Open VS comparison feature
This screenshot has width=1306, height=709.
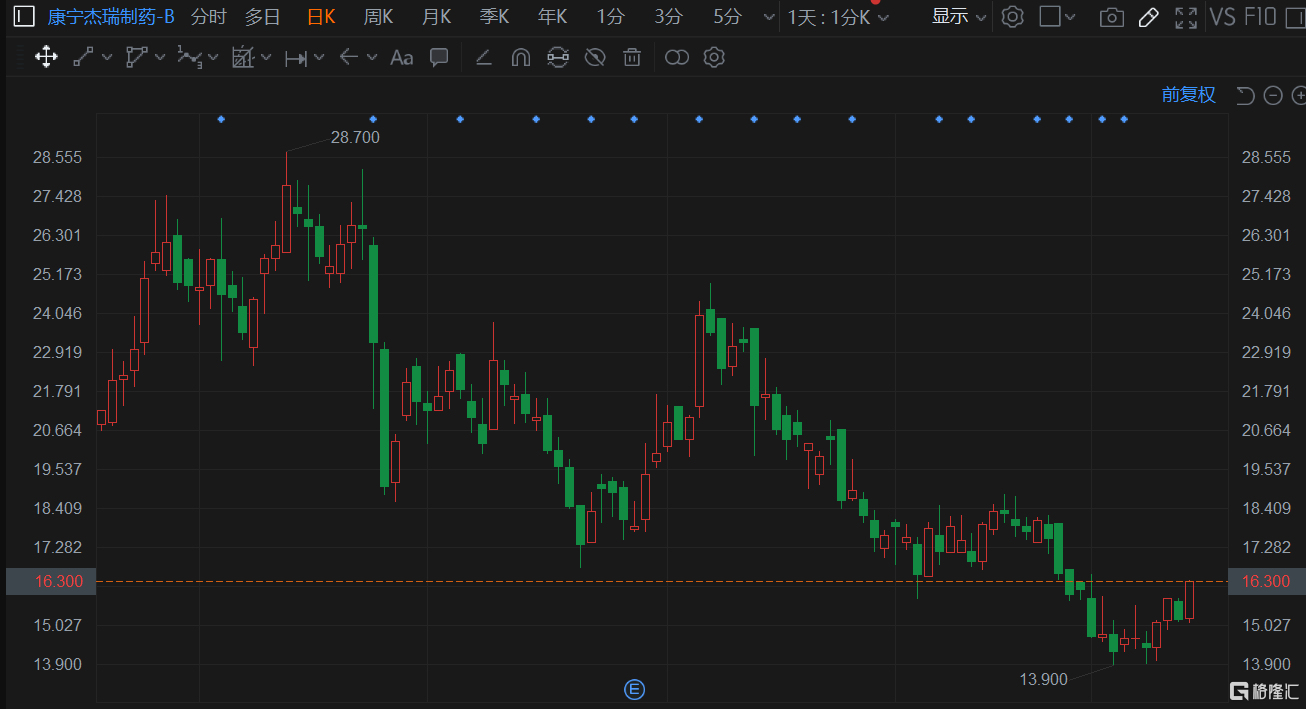tap(1222, 17)
